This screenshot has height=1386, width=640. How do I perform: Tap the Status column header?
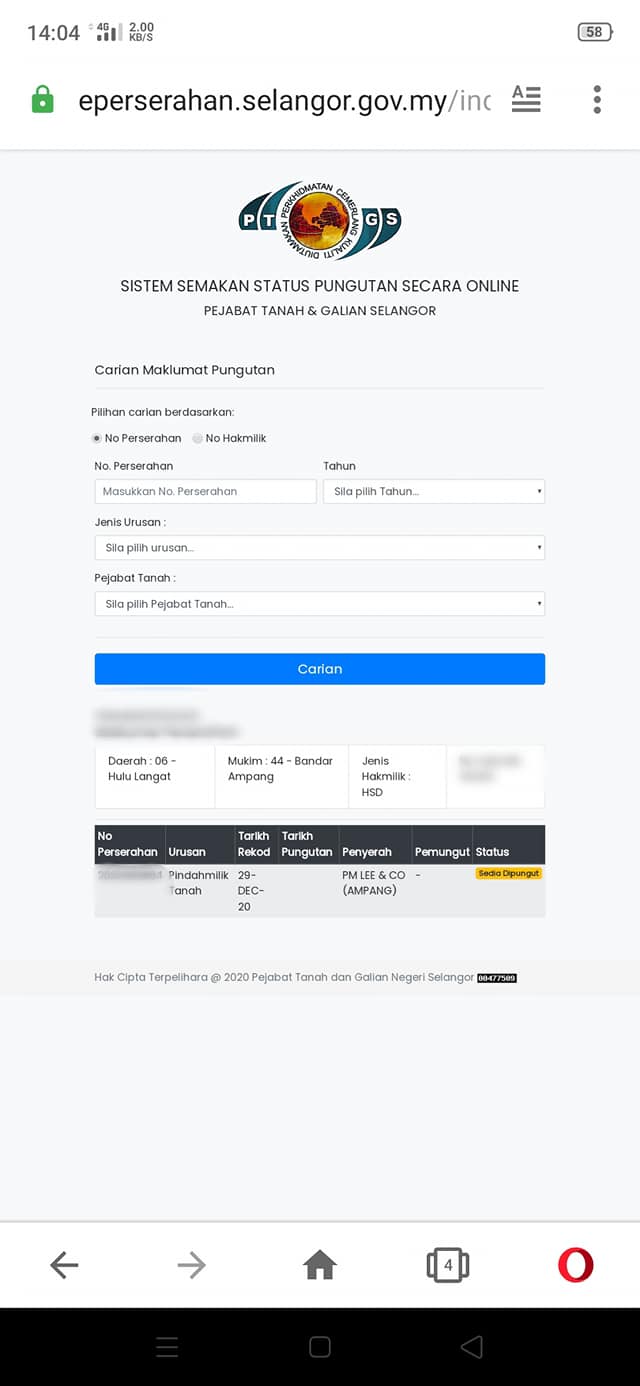493,852
